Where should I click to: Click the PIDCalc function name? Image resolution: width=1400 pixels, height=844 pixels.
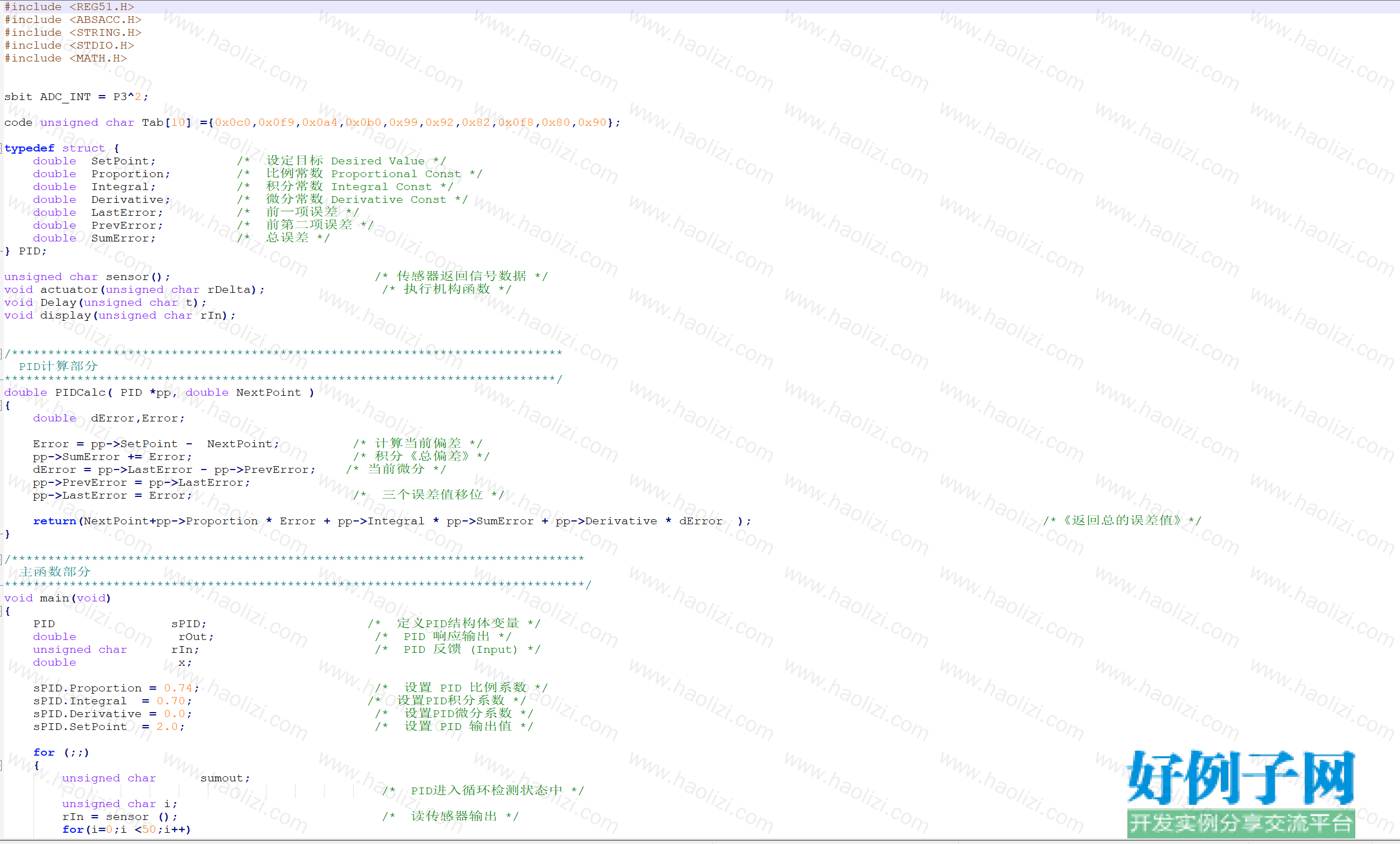(80, 393)
